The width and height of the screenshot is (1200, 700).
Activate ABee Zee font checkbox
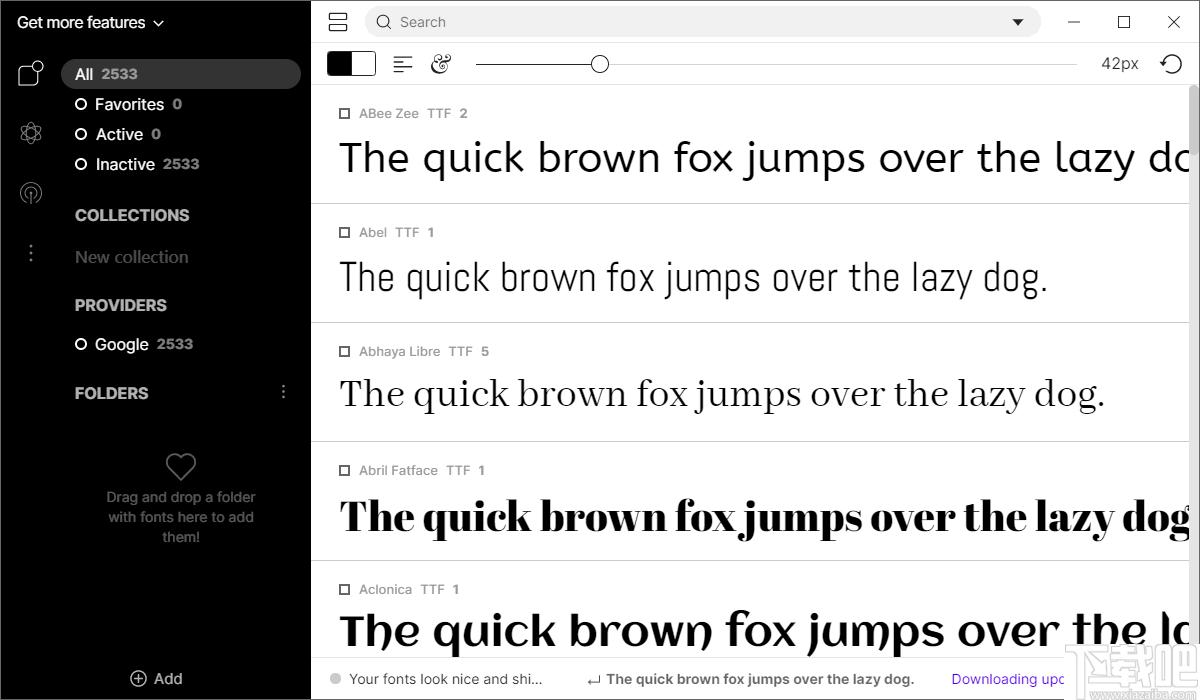(344, 114)
